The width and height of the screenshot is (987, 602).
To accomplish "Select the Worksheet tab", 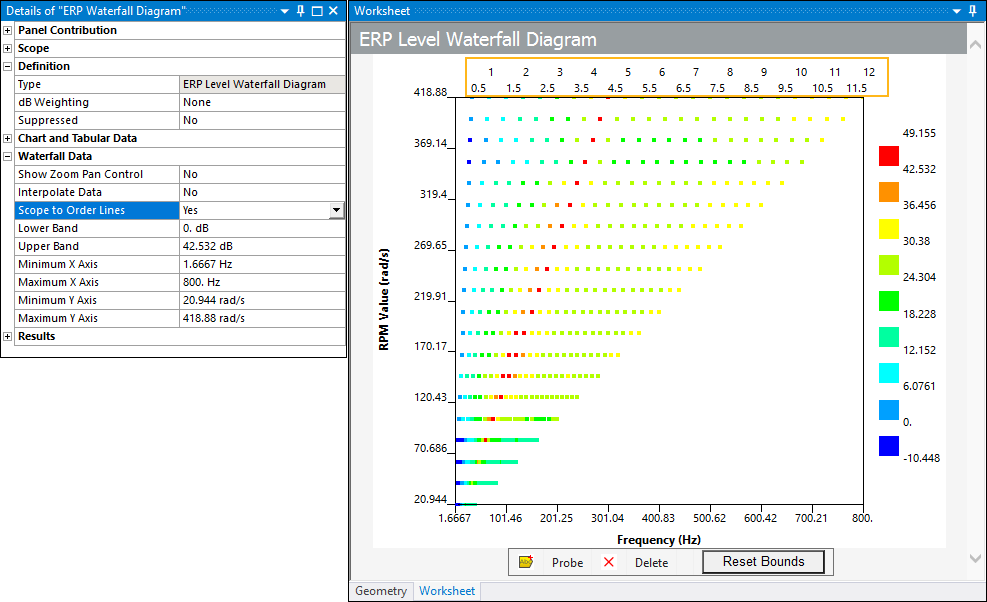I will (447, 591).
